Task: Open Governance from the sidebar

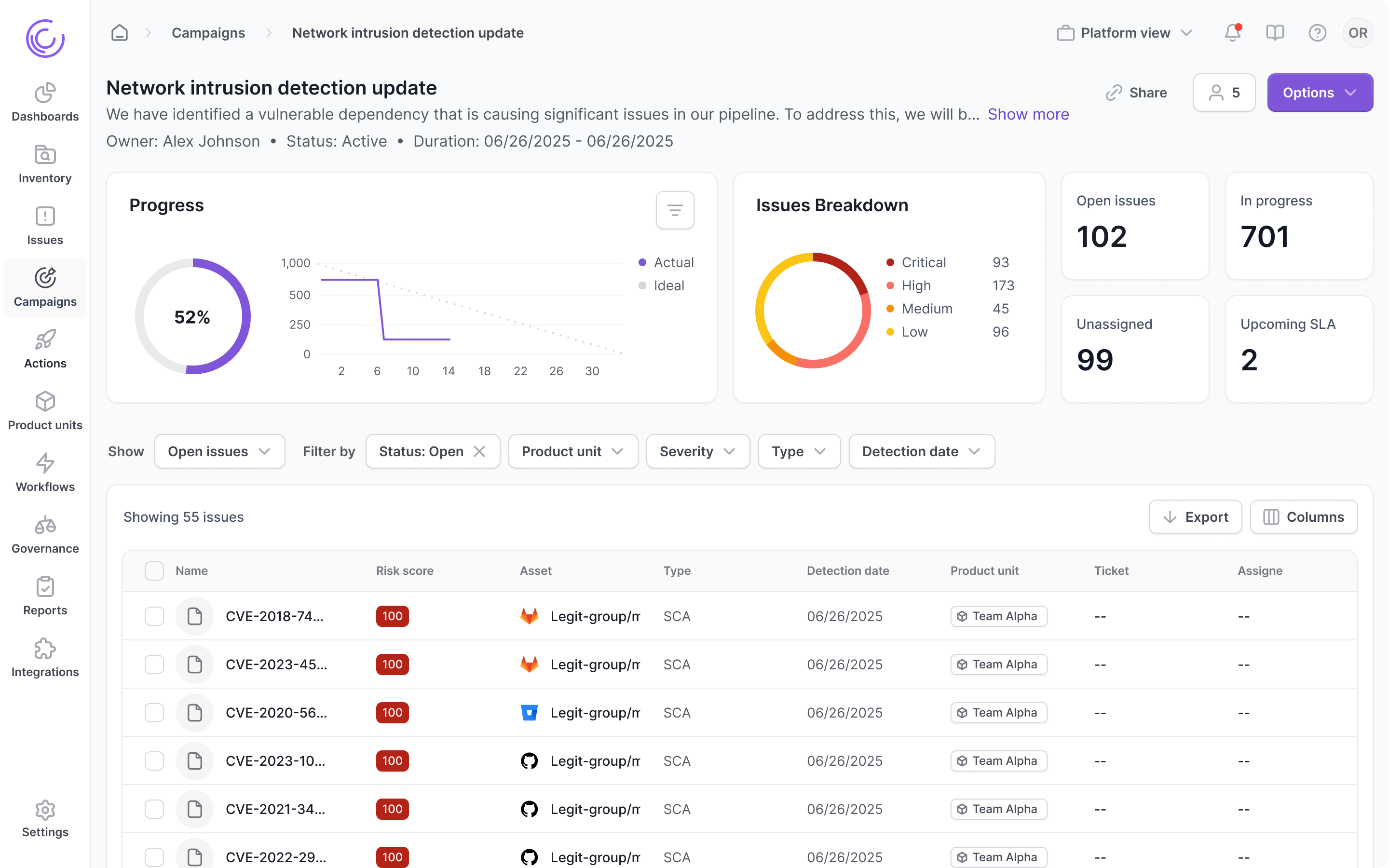Action: pos(45,525)
